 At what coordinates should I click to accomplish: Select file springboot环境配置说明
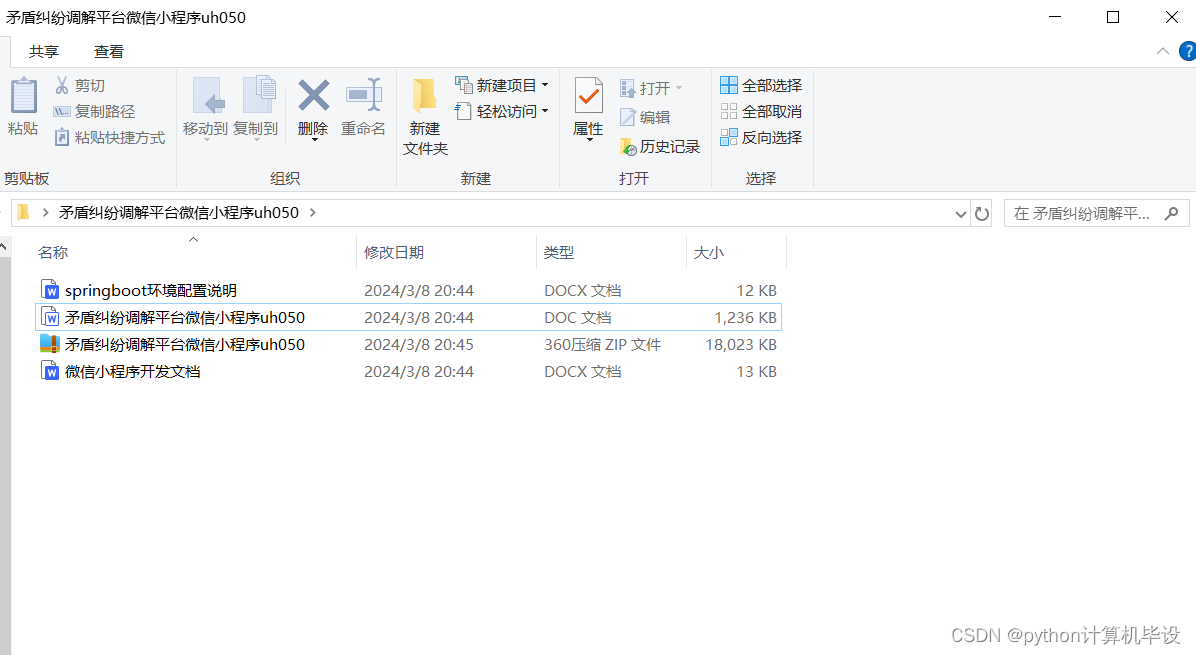(150, 291)
